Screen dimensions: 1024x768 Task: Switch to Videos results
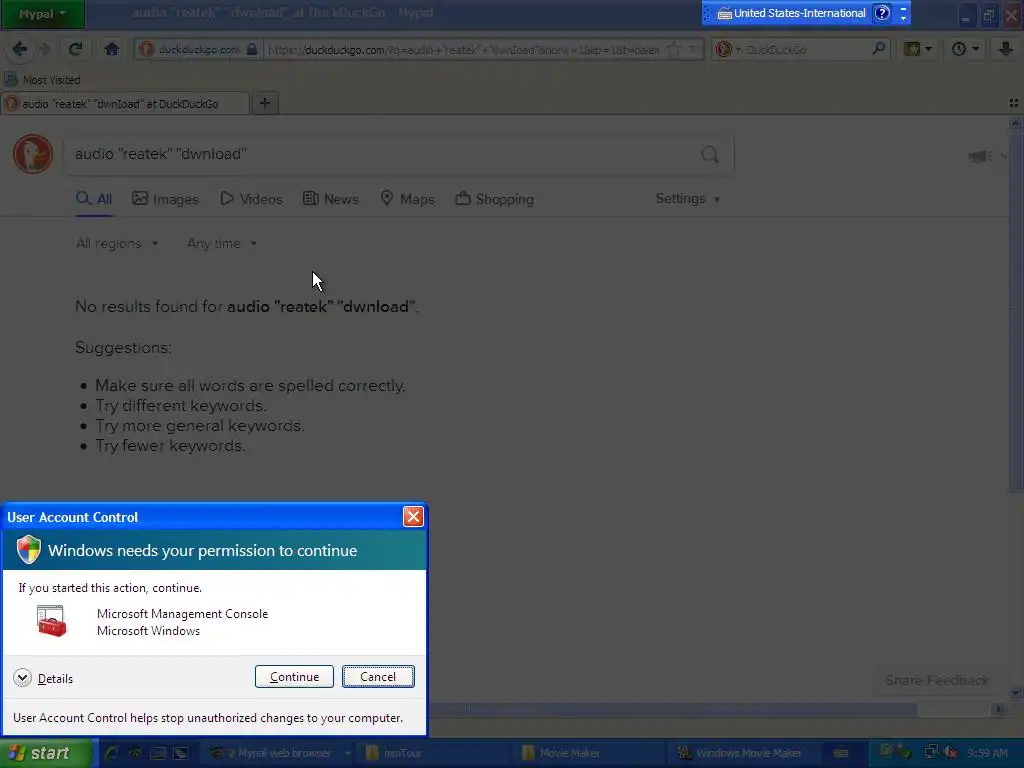[x=251, y=199]
